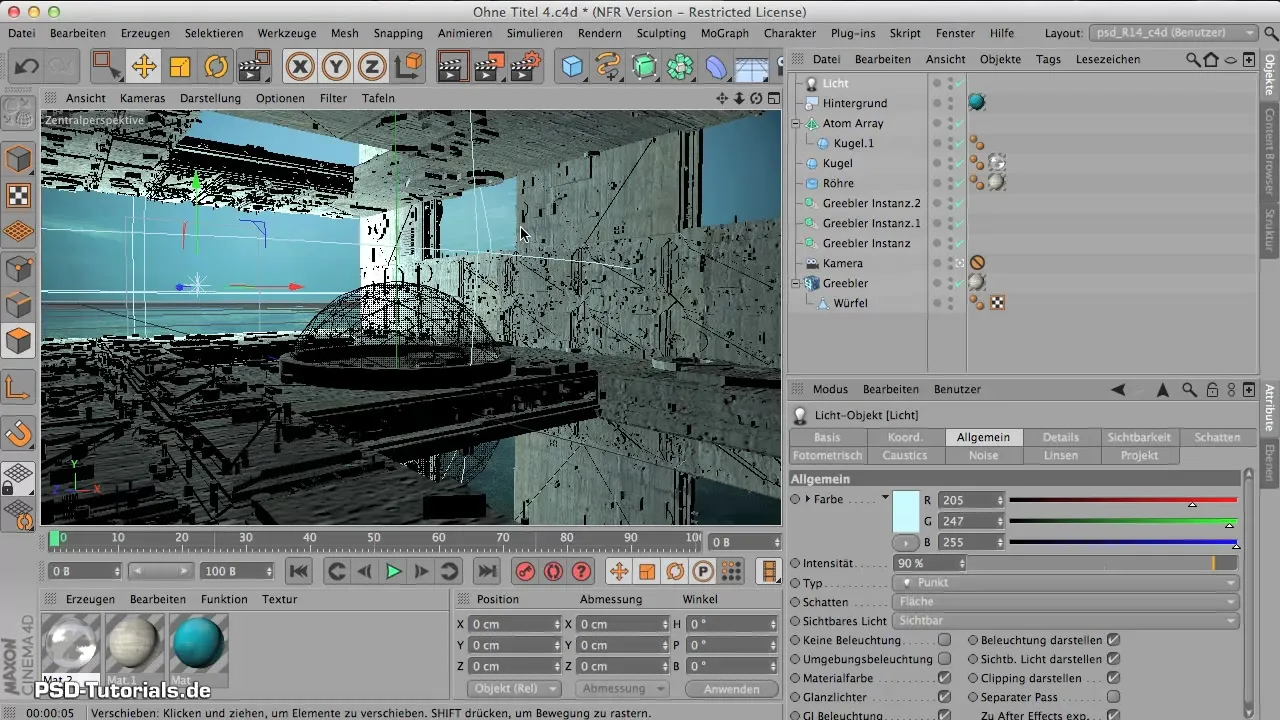This screenshot has height=720, width=1280.
Task: Go to end of timeline
Action: pyautogui.click(x=486, y=571)
